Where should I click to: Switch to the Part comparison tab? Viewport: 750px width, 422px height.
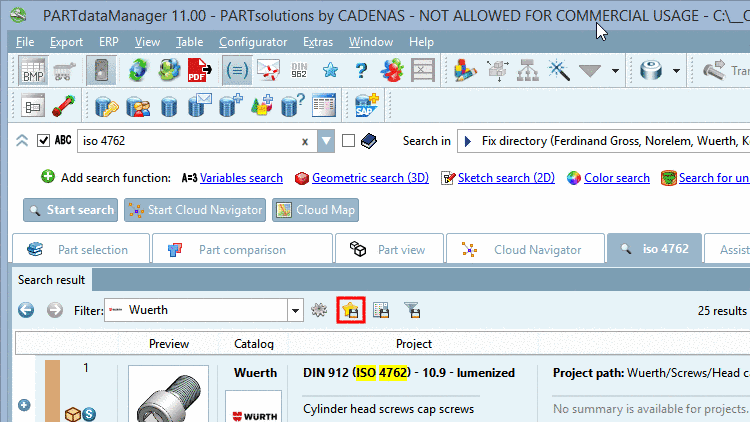point(242,249)
